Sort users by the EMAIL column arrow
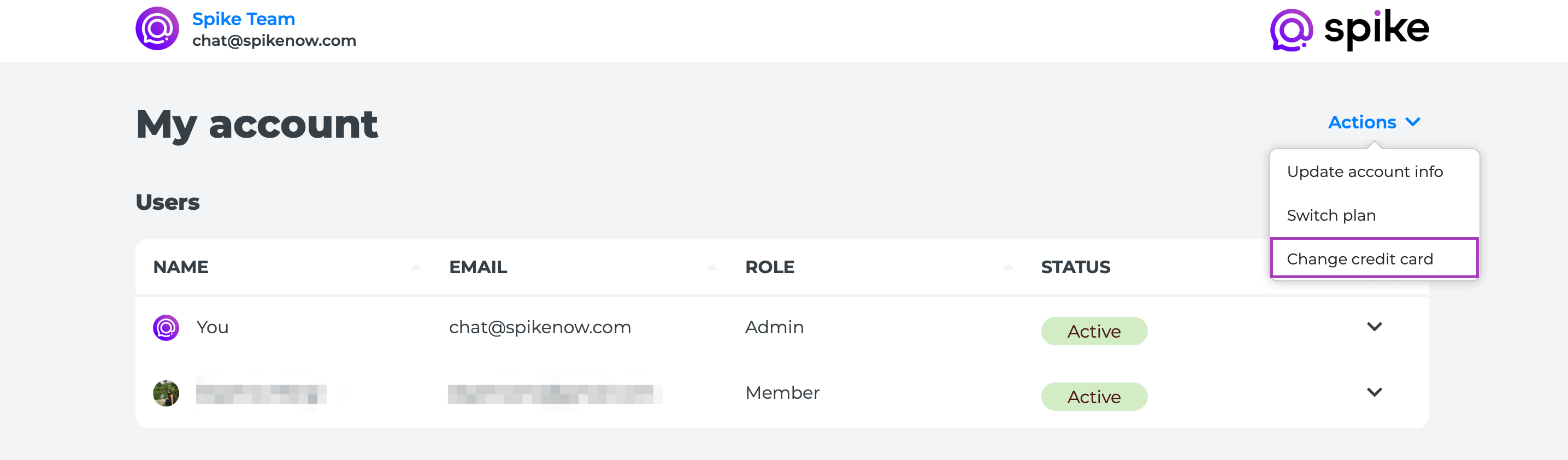 (x=712, y=267)
